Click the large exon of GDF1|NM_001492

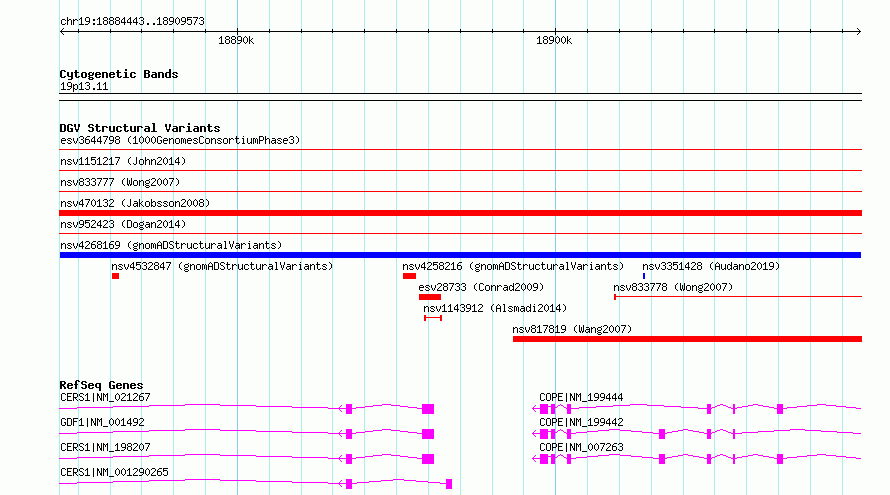point(428,434)
